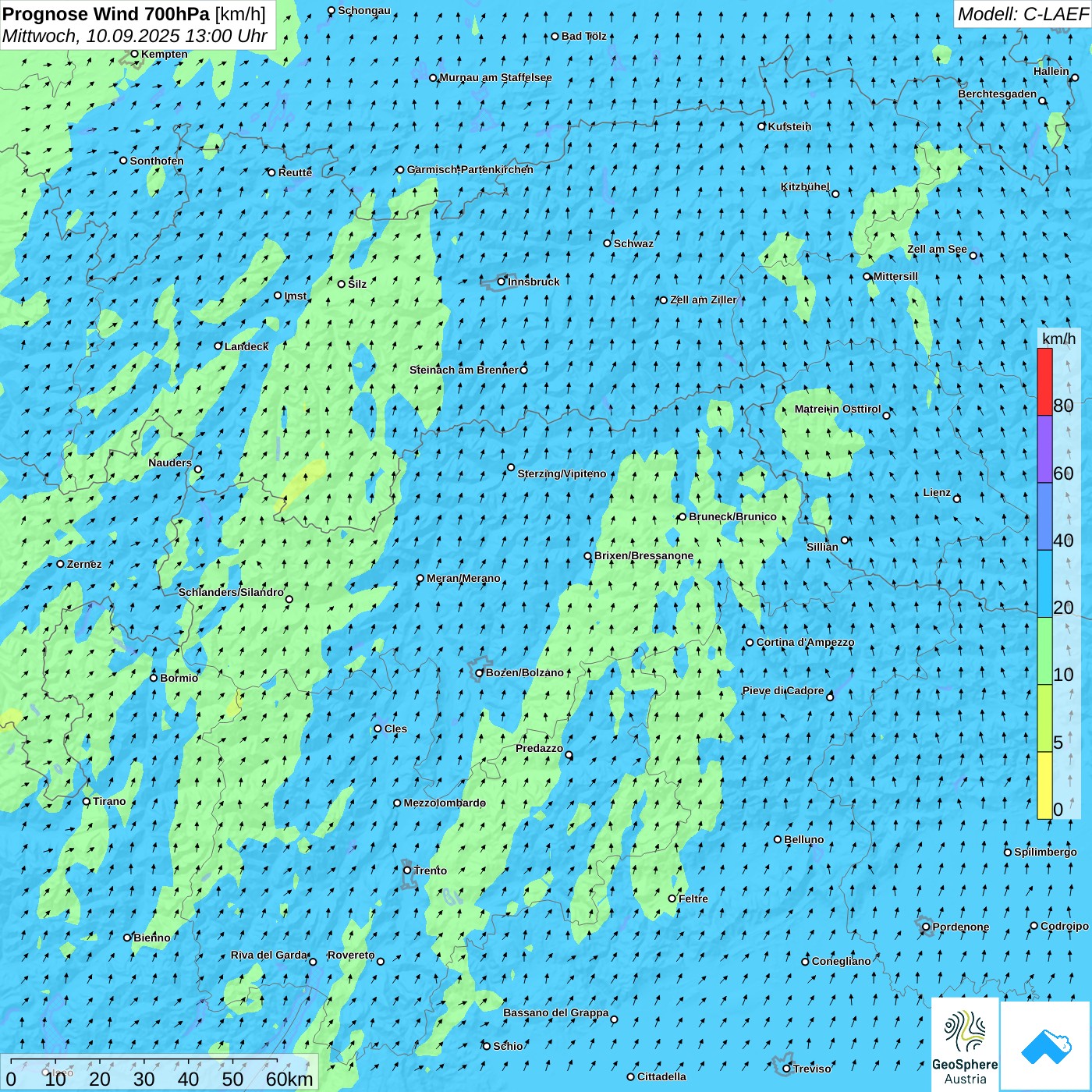The image size is (1092, 1092).
Task: Click the Treviso location marker
Action: click(x=786, y=1069)
